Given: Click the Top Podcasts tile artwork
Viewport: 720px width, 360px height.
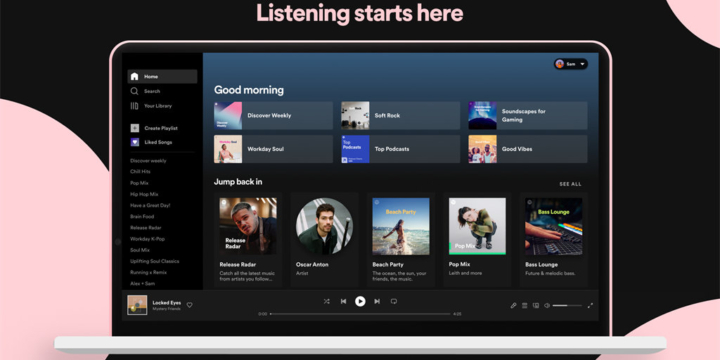Looking at the screenshot, I should click(355, 149).
